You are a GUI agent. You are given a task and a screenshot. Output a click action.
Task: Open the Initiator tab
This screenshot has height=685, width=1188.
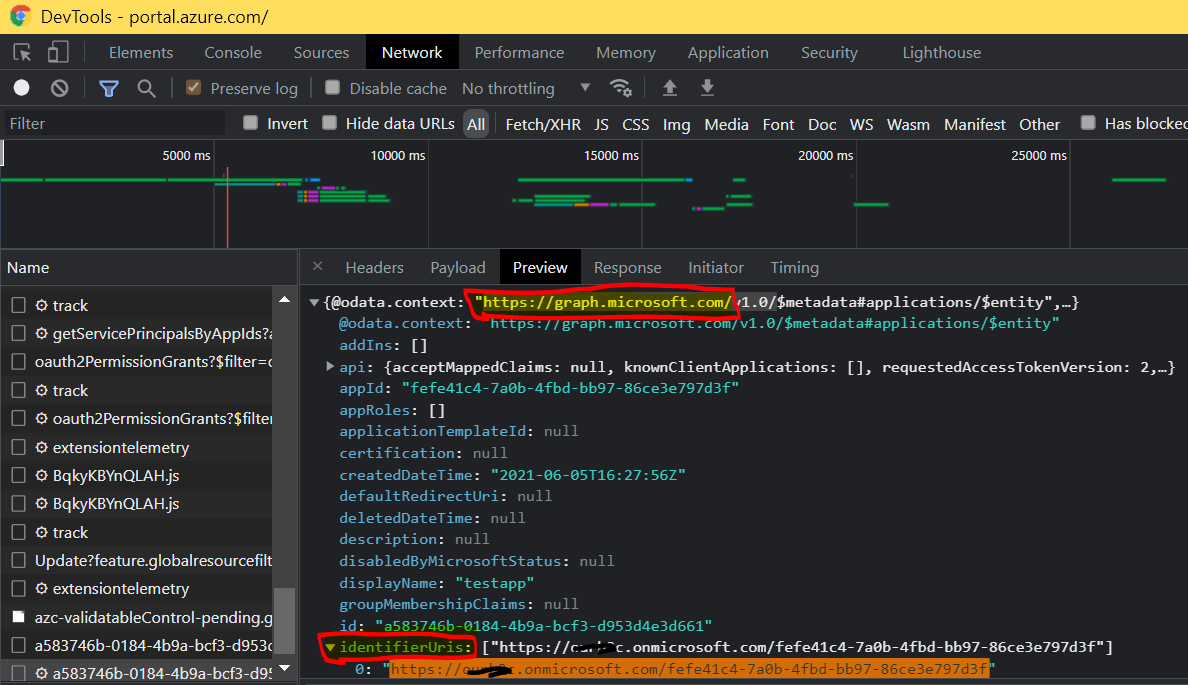(x=716, y=267)
